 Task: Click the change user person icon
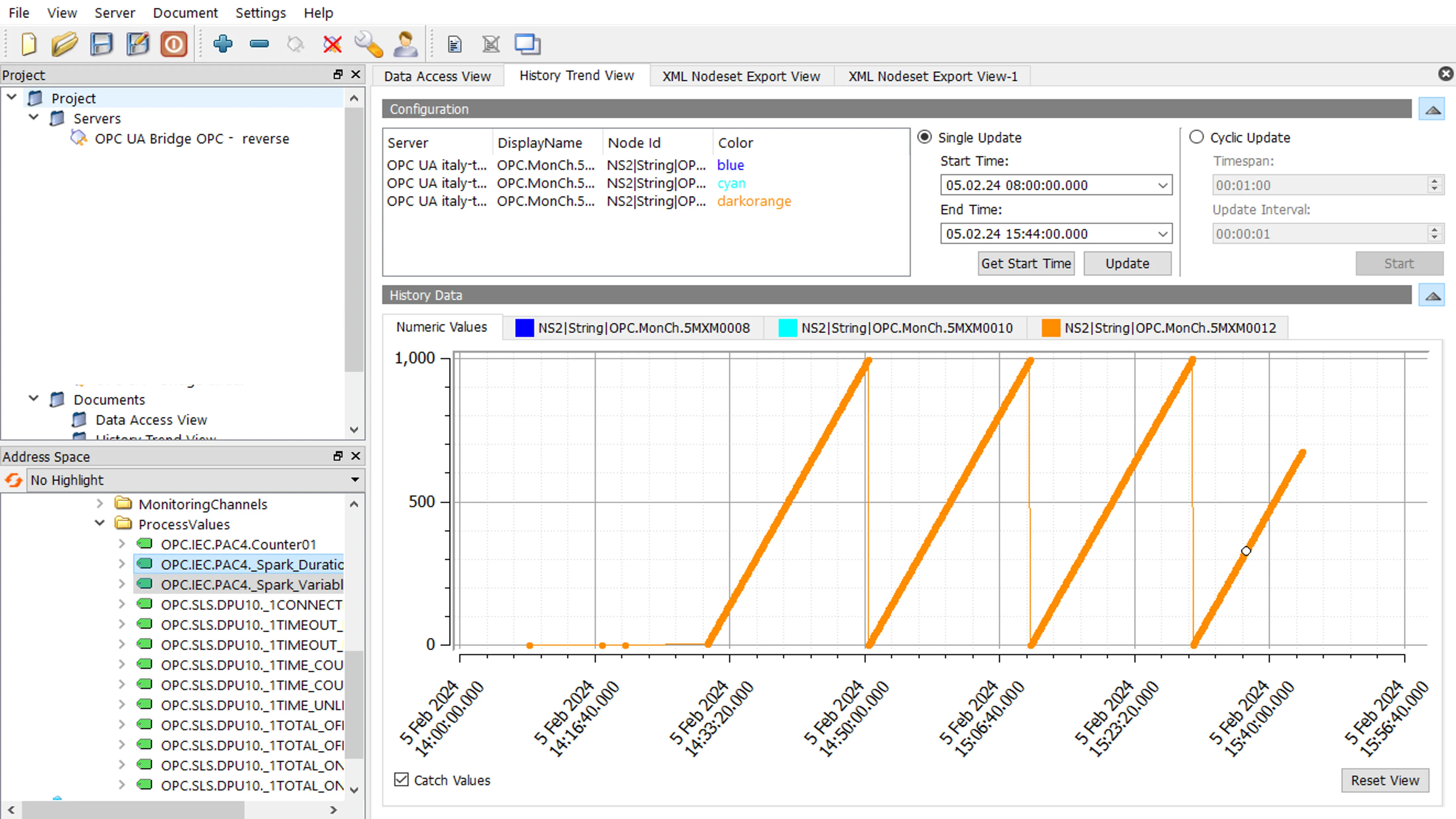click(x=405, y=44)
